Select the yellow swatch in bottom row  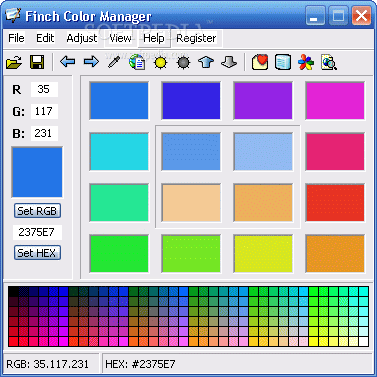click(x=263, y=254)
